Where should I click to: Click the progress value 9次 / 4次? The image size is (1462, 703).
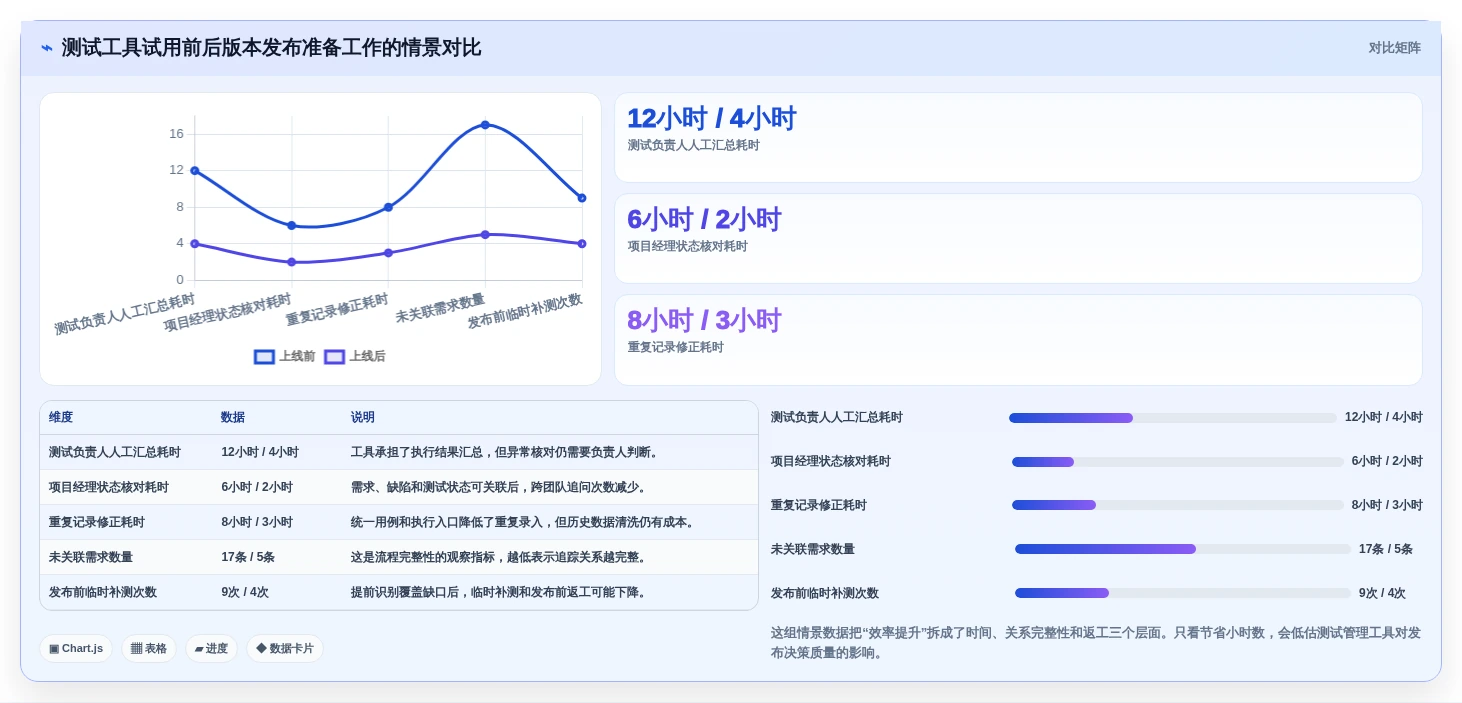pos(1382,594)
